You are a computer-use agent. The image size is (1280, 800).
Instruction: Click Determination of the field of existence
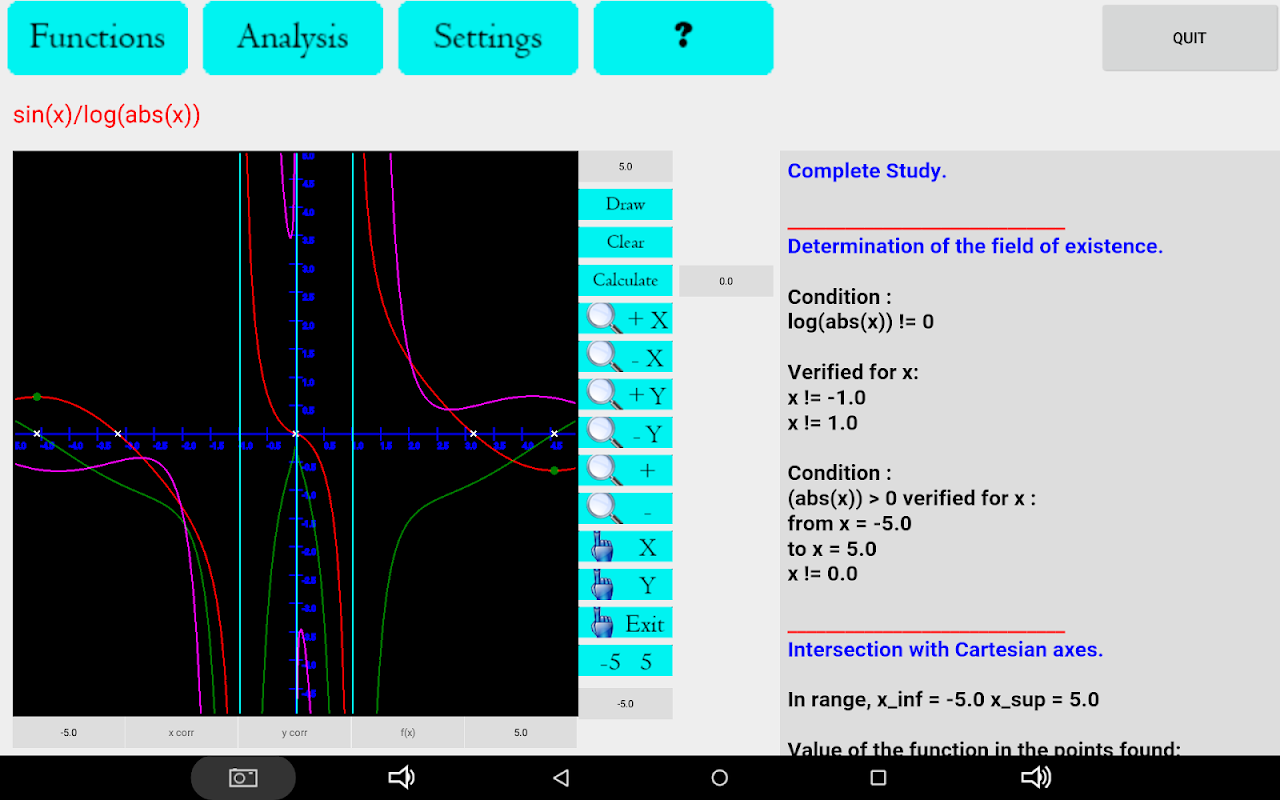pos(975,246)
